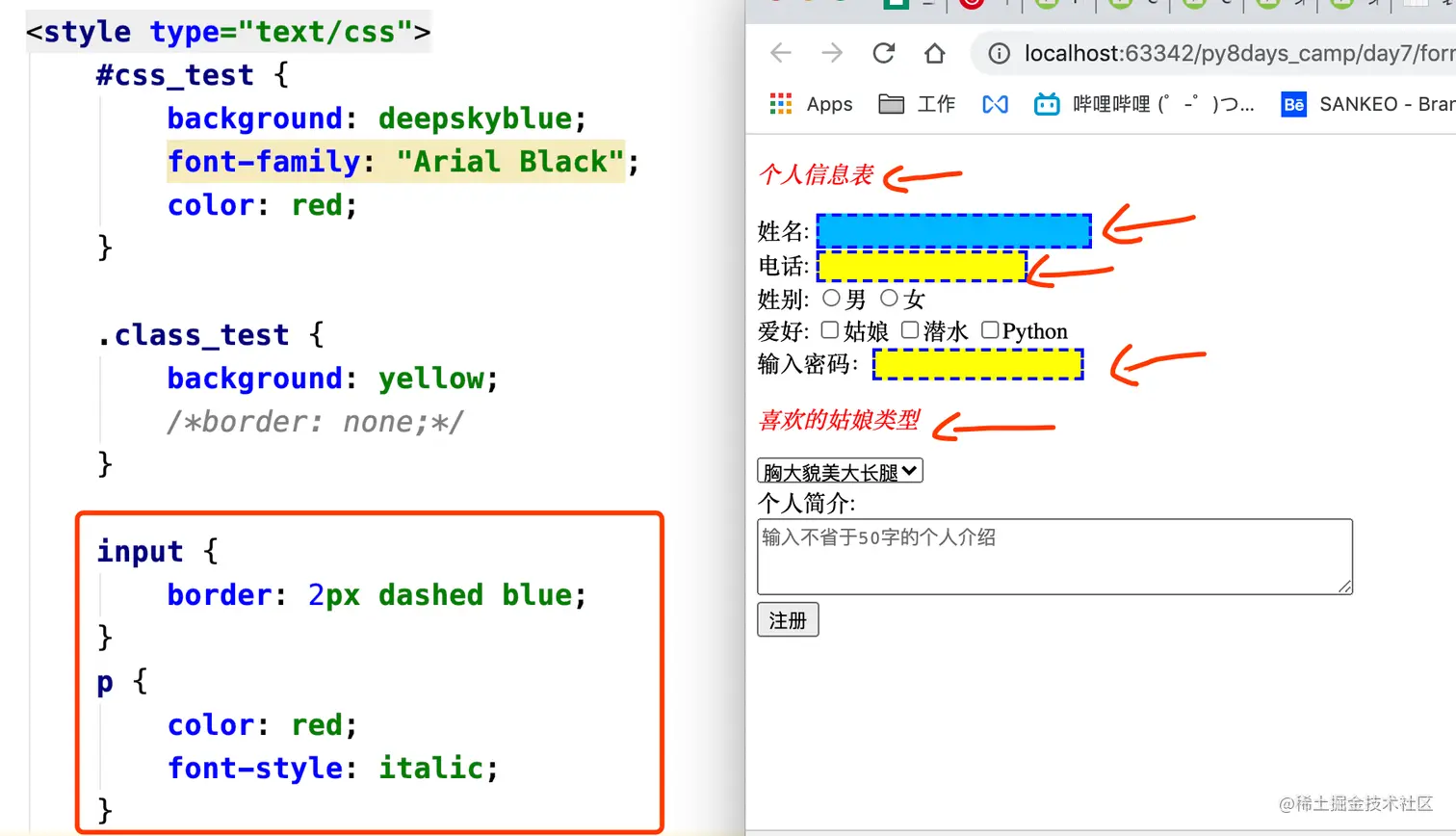Image resolution: width=1456 pixels, height=836 pixels.
Task: Click the font-family property line
Action: (x=403, y=161)
